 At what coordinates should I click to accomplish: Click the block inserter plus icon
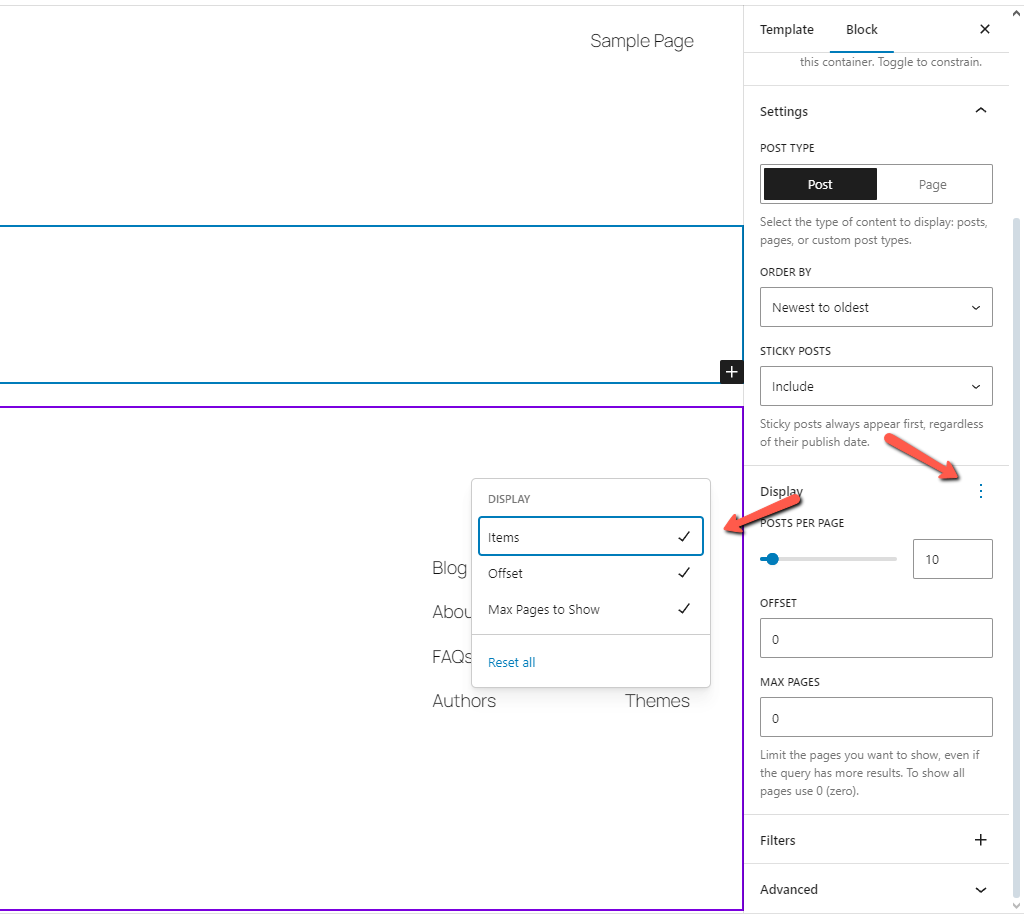click(x=731, y=371)
